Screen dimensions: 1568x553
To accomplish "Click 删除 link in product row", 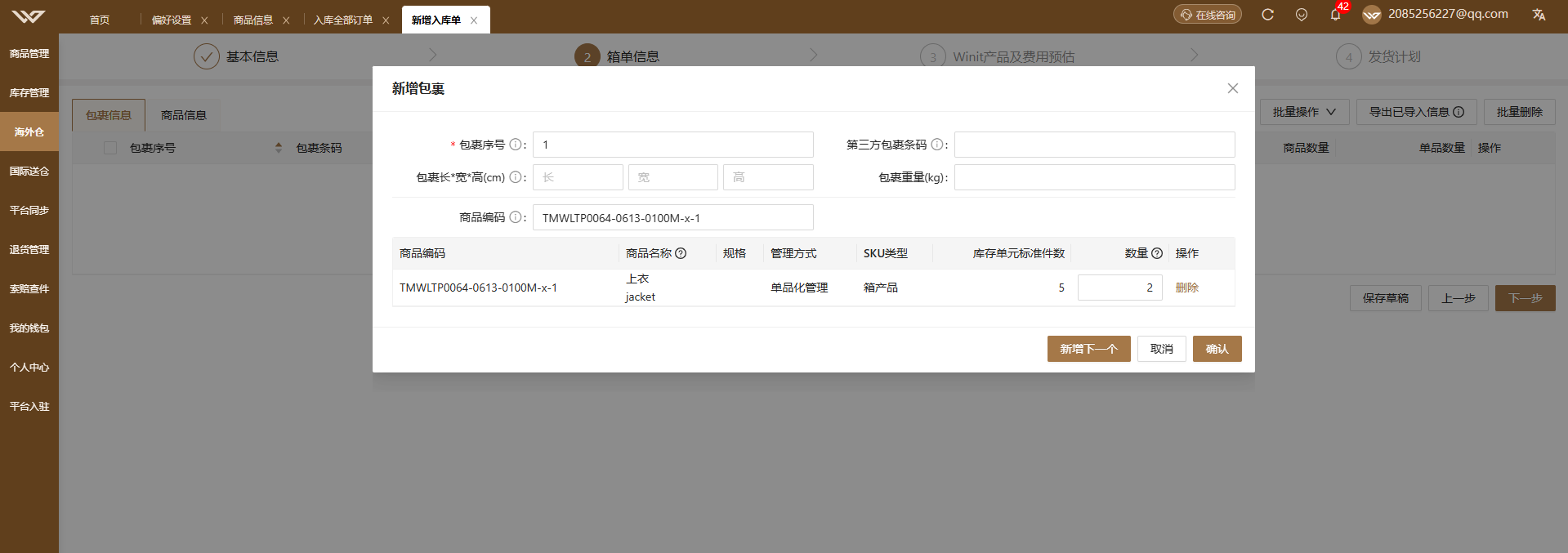I will (1187, 288).
